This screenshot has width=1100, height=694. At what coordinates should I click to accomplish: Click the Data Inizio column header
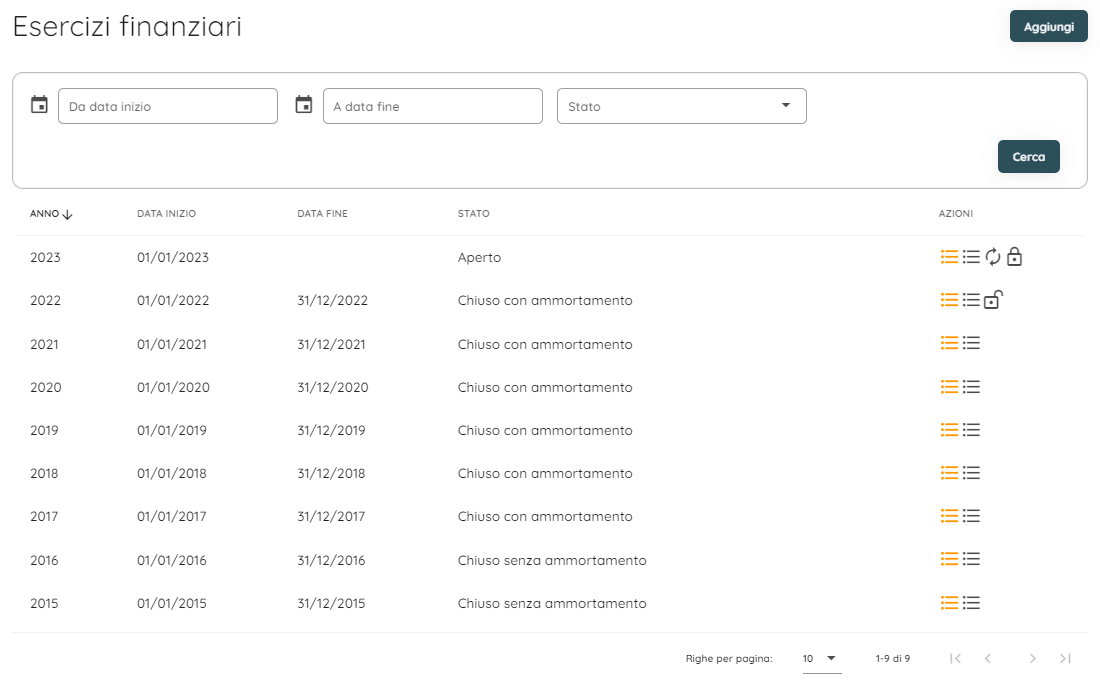click(166, 214)
